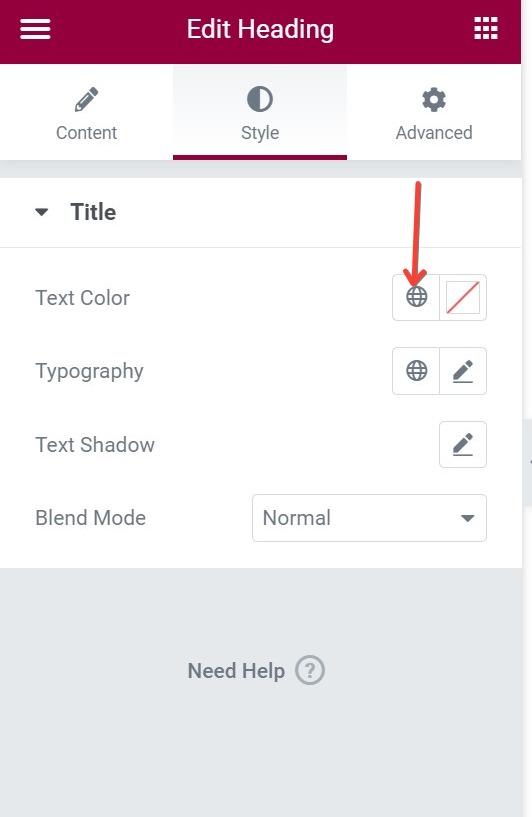This screenshot has width=532, height=817.
Task: Click the Blend Mode label
Action: (x=91, y=518)
